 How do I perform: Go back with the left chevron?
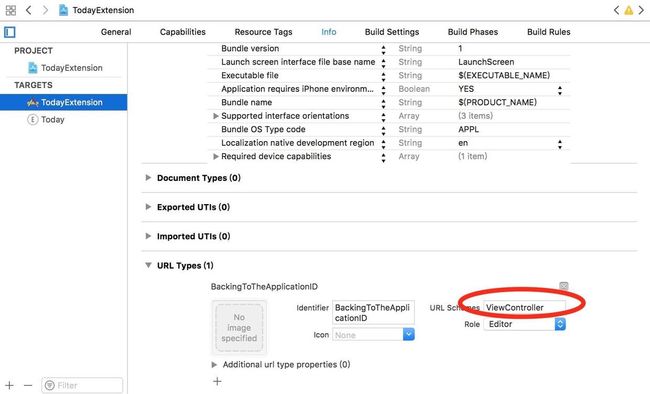[29, 10]
